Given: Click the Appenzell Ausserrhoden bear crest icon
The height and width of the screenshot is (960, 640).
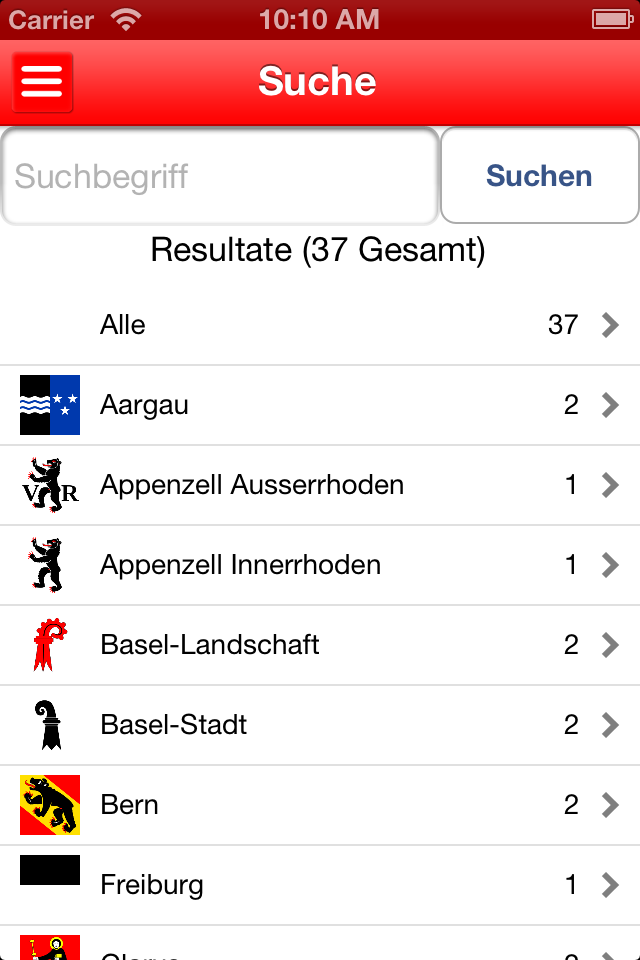Looking at the screenshot, I should pyautogui.click(x=49, y=484).
